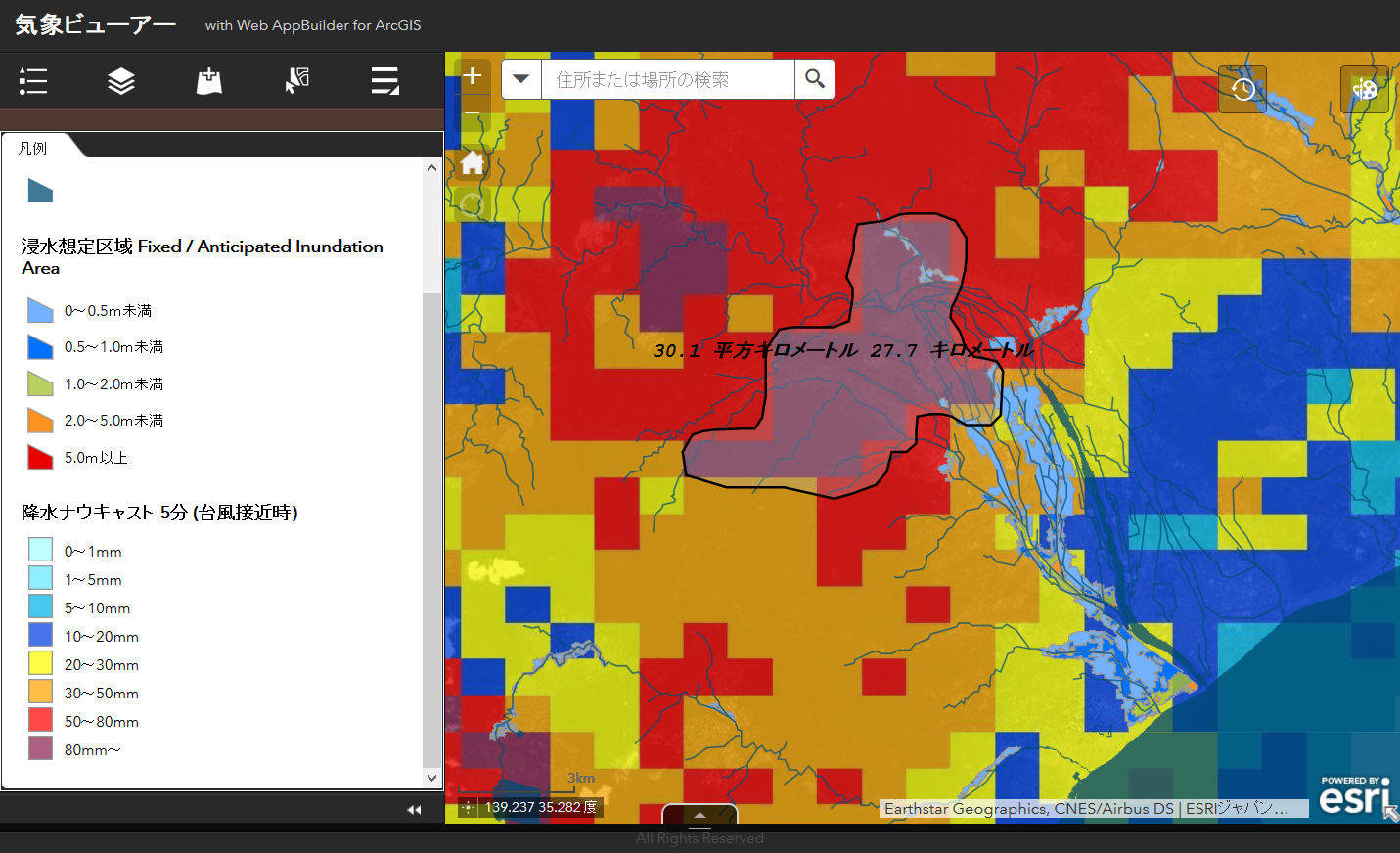Return to default extent with Home button

tap(473, 162)
